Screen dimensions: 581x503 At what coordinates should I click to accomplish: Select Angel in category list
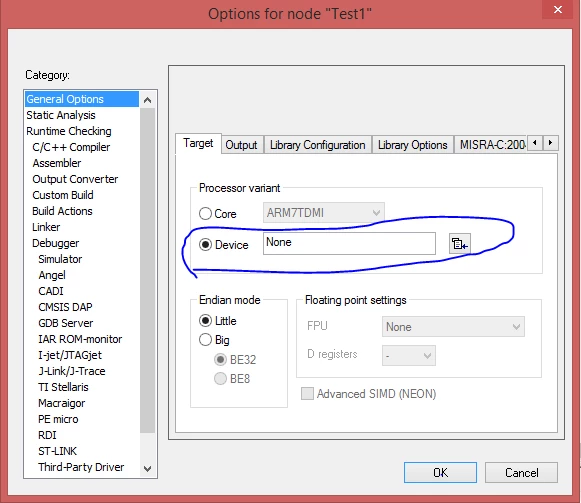(x=52, y=275)
